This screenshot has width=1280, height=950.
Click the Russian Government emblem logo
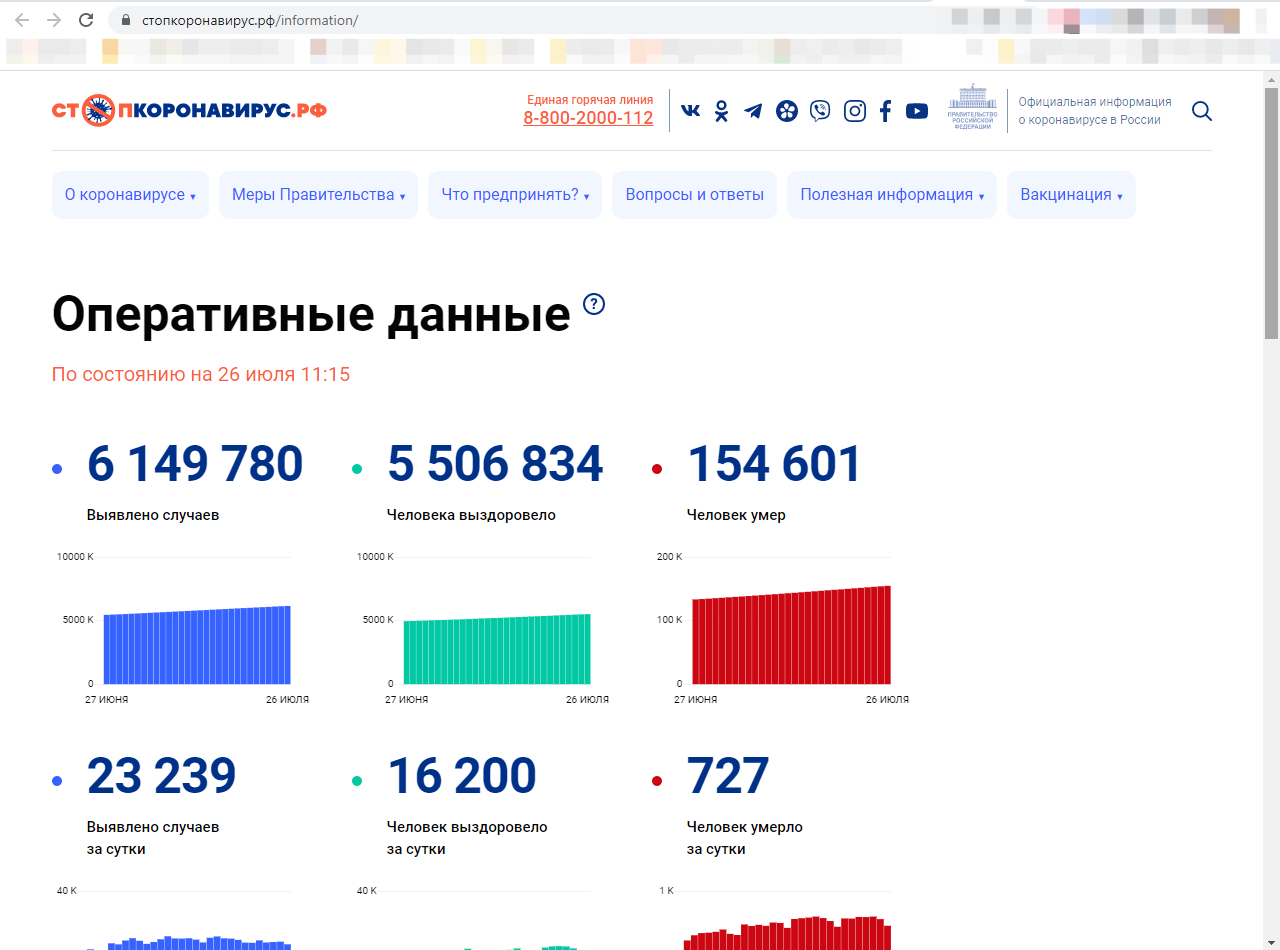point(972,107)
